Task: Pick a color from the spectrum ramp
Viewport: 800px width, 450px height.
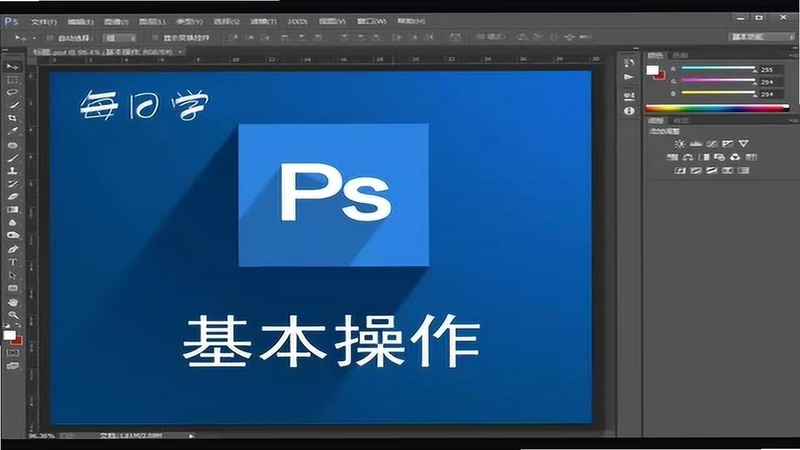Action: 717,108
